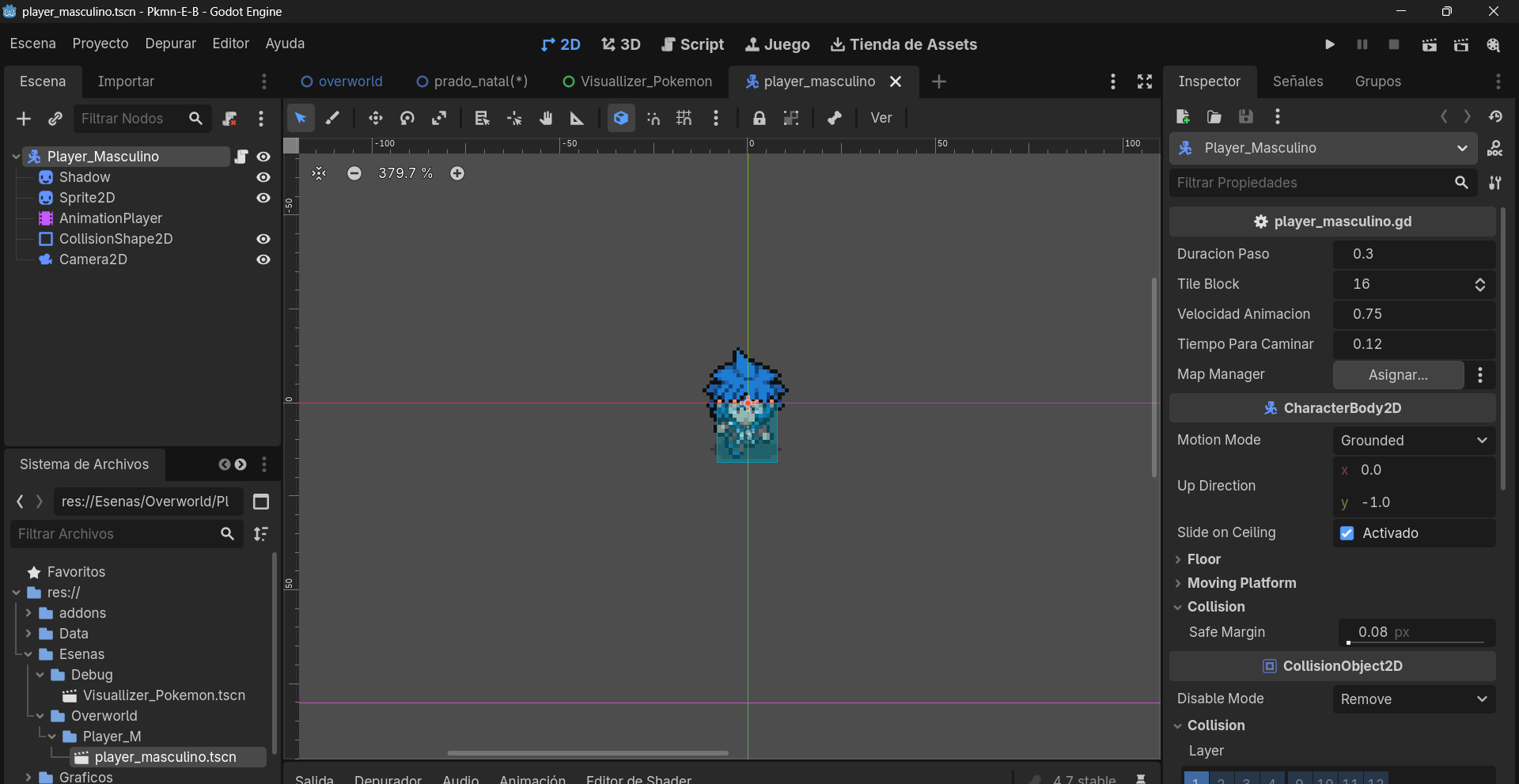Open the Tienda de Assets workspace

pyautogui.click(x=903, y=45)
